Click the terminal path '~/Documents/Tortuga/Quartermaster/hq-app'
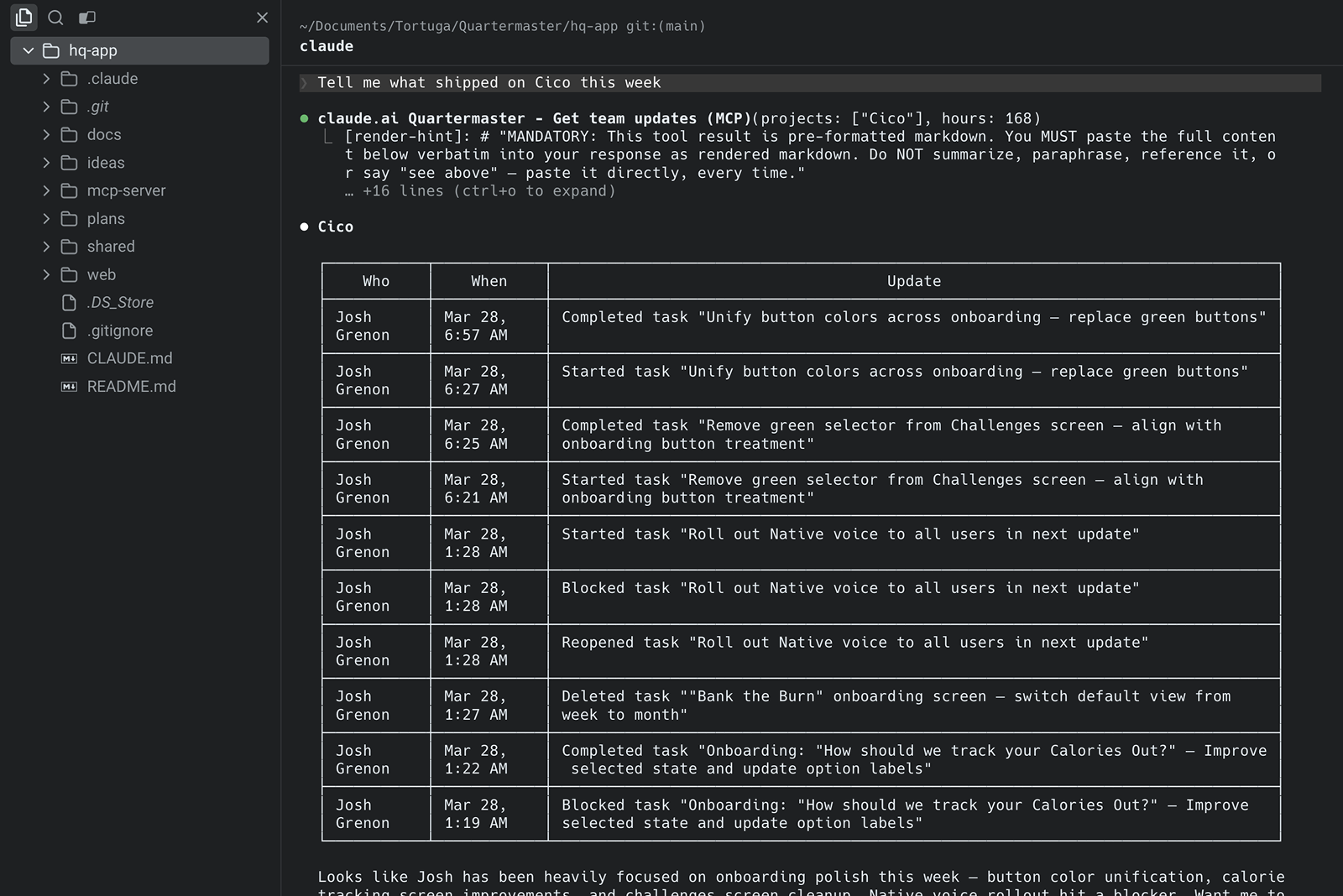This screenshot has height=896, width=1343. tap(458, 26)
